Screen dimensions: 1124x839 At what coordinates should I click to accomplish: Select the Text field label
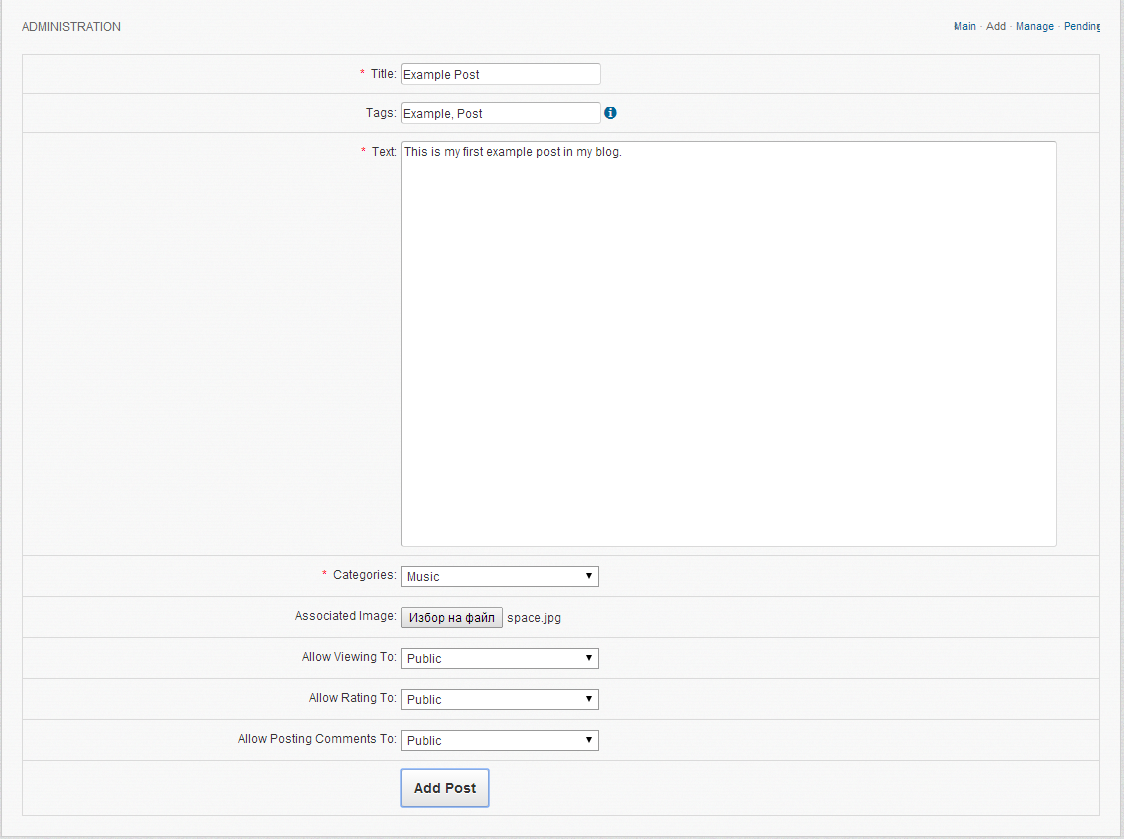pos(384,152)
